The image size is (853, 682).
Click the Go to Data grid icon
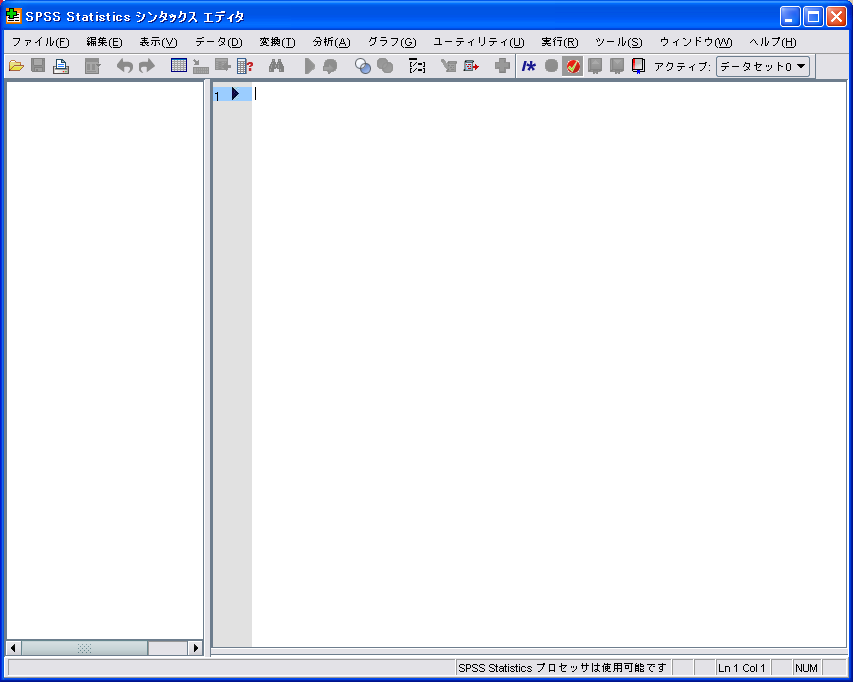[179, 66]
